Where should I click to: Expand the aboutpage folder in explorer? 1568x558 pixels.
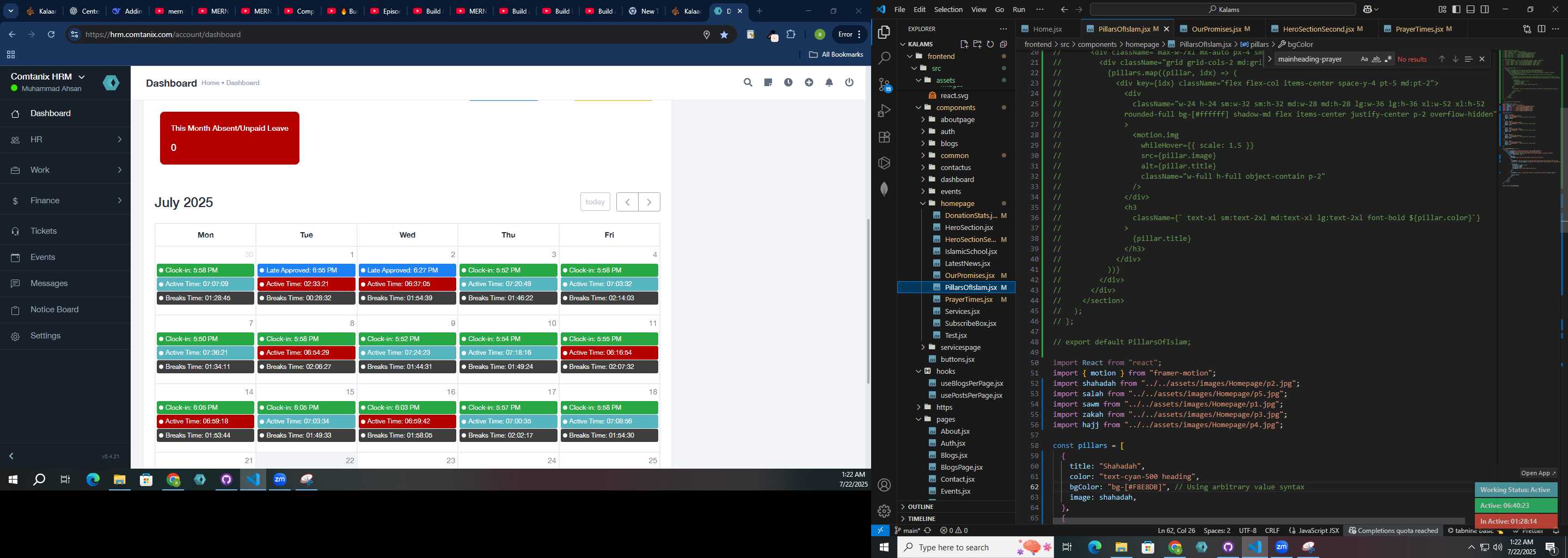957,119
